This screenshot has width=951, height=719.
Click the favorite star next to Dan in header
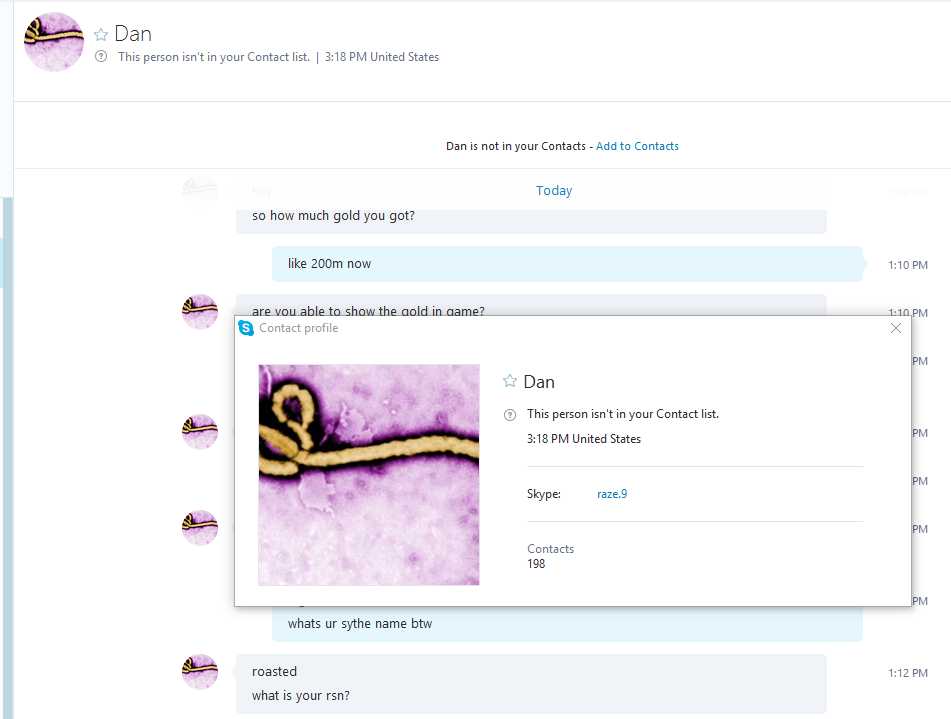tap(101, 35)
